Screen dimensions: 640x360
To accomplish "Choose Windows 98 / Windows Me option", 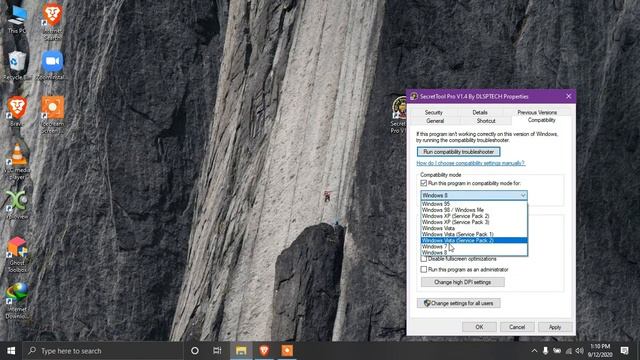I will click(x=474, y=210).
